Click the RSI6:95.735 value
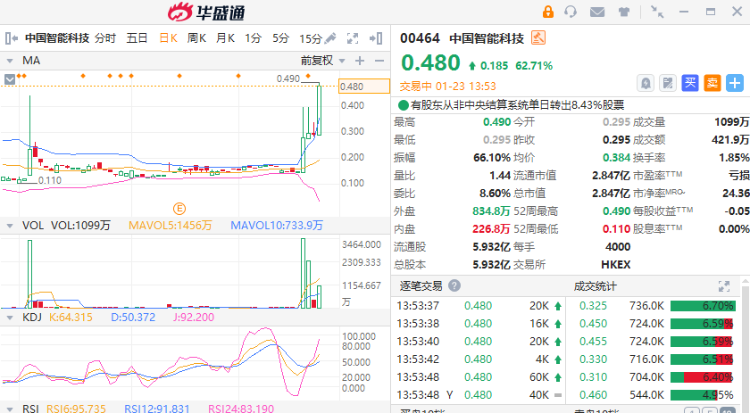 tap(76, 409)
